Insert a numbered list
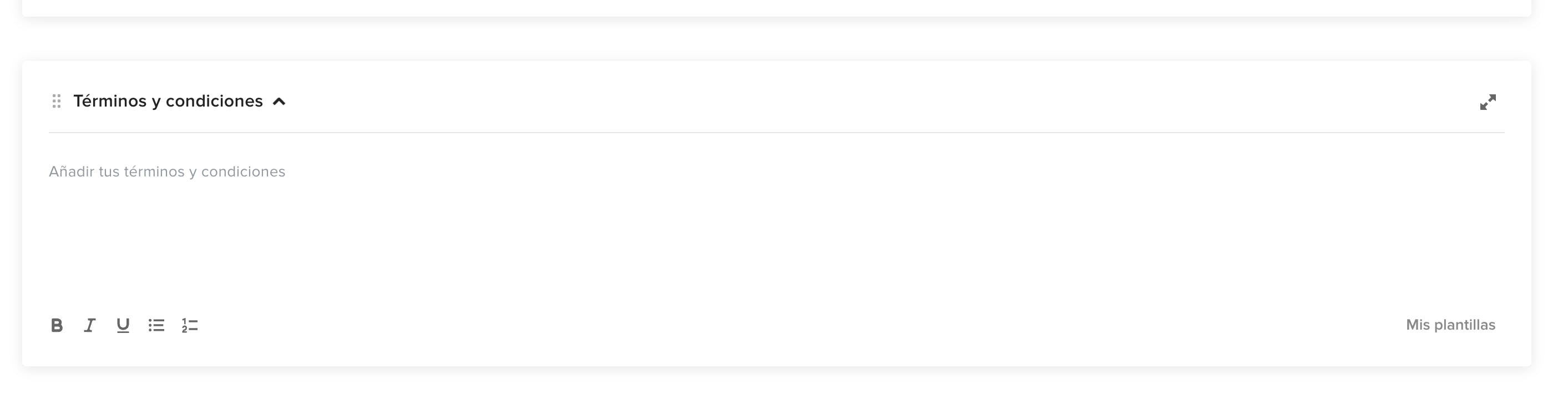This screenshot has width=1568, height=394. pos(190,326)
